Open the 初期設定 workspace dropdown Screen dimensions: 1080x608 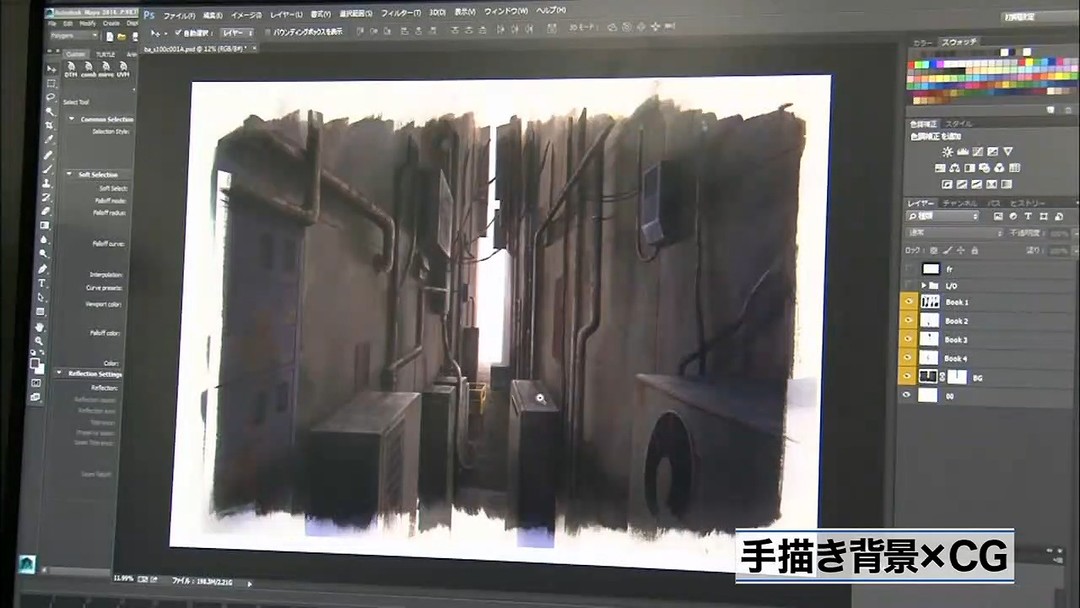(x=1040, y=17)
